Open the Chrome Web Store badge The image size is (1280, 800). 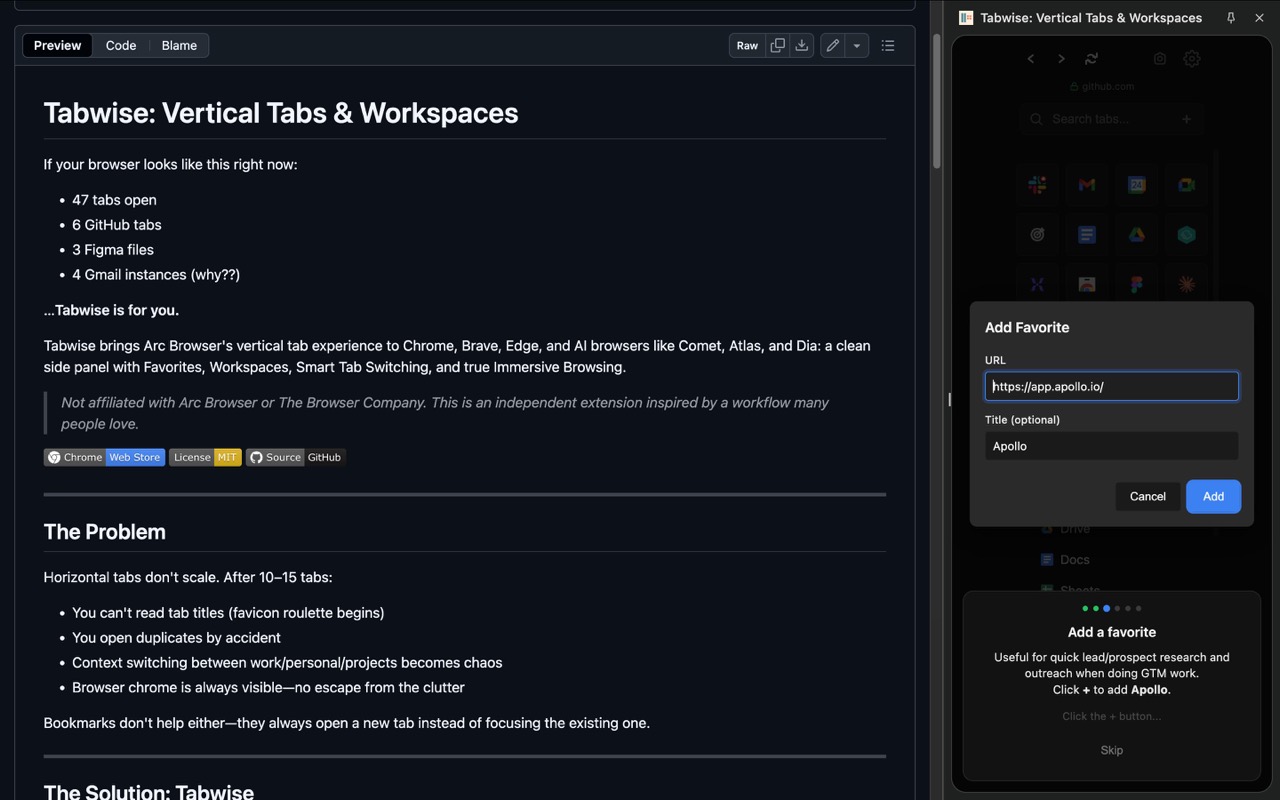point(104,457)
